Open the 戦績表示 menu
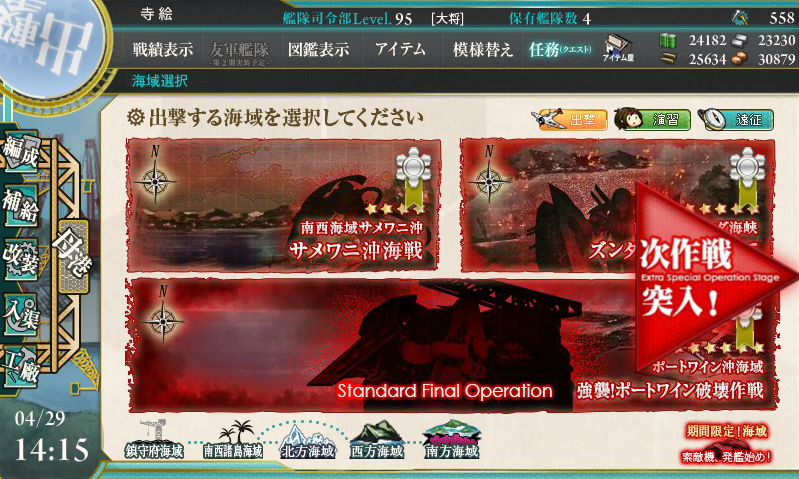The image size is (799, 479). point(163,49)
